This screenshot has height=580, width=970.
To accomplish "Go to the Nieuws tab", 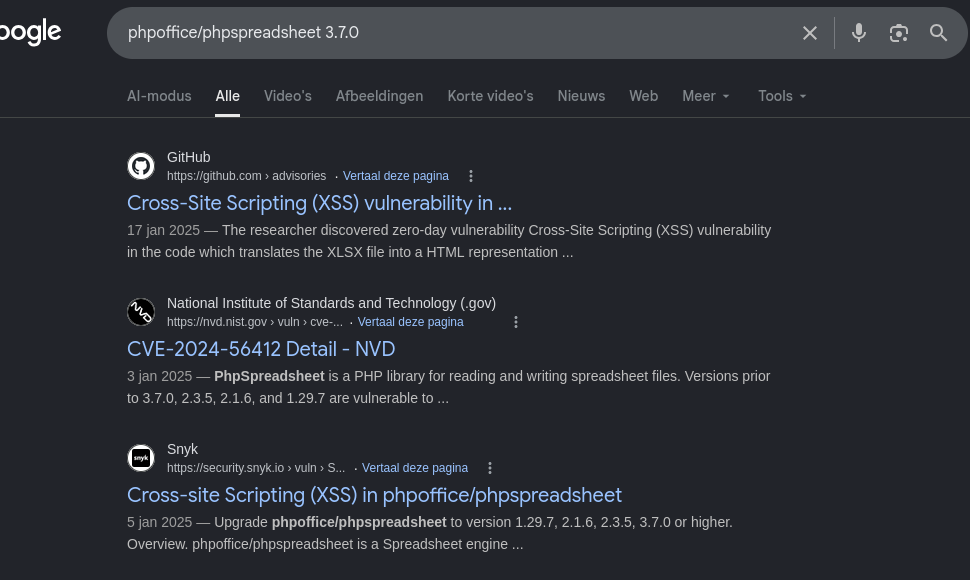I will point(581,96).
